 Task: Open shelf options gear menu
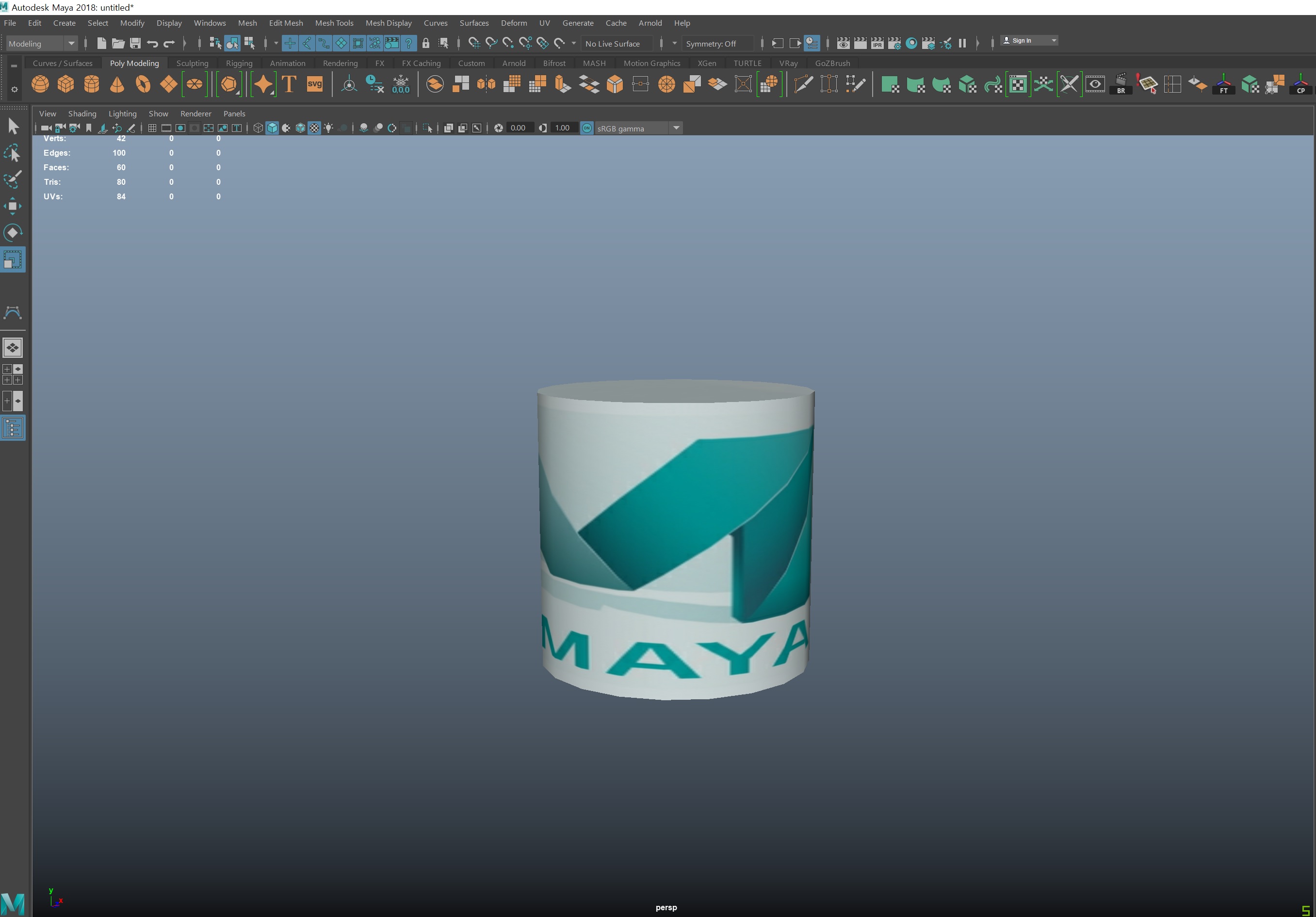(15, 89)
